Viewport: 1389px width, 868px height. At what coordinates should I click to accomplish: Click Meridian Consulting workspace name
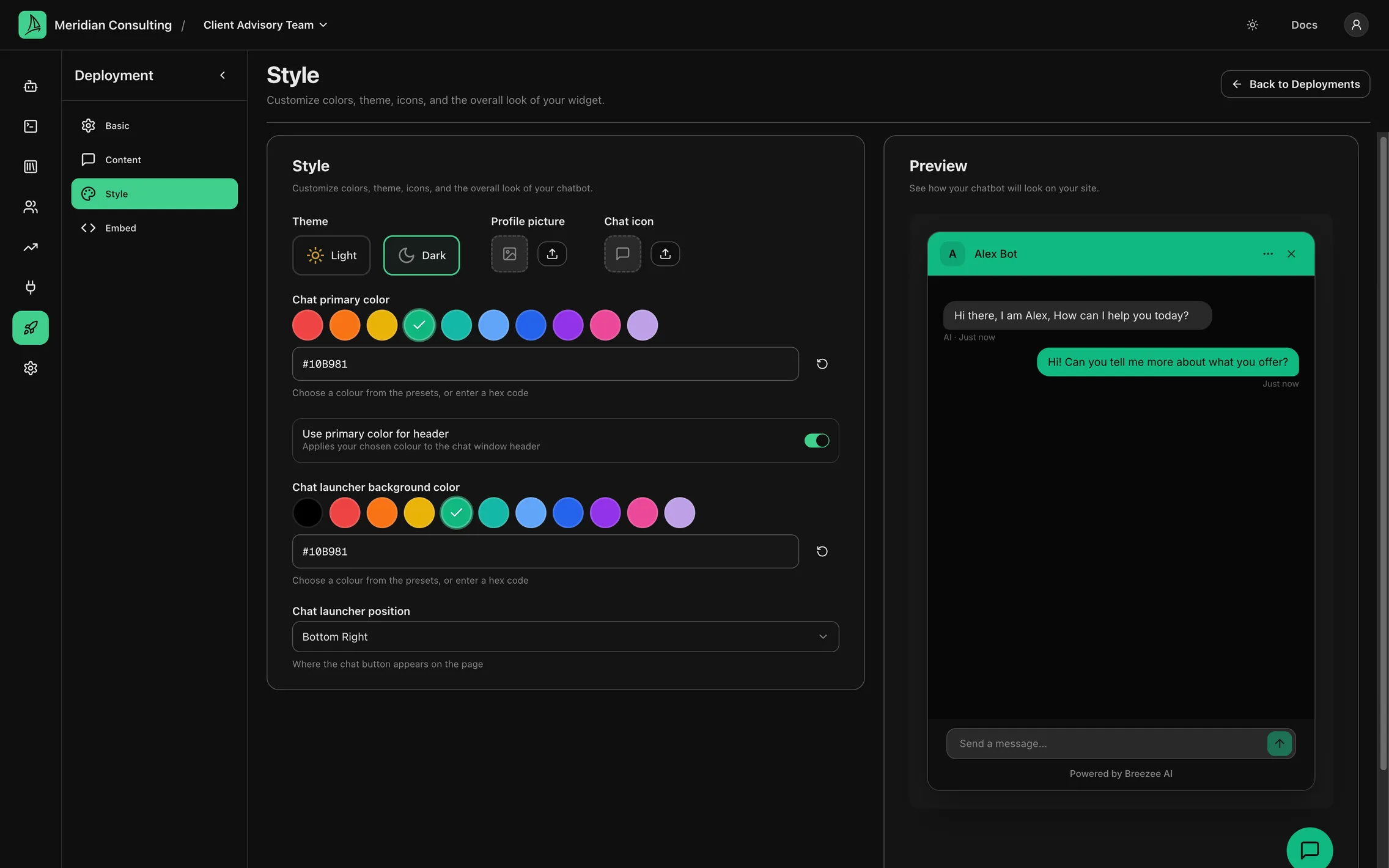tap(113, 25)
